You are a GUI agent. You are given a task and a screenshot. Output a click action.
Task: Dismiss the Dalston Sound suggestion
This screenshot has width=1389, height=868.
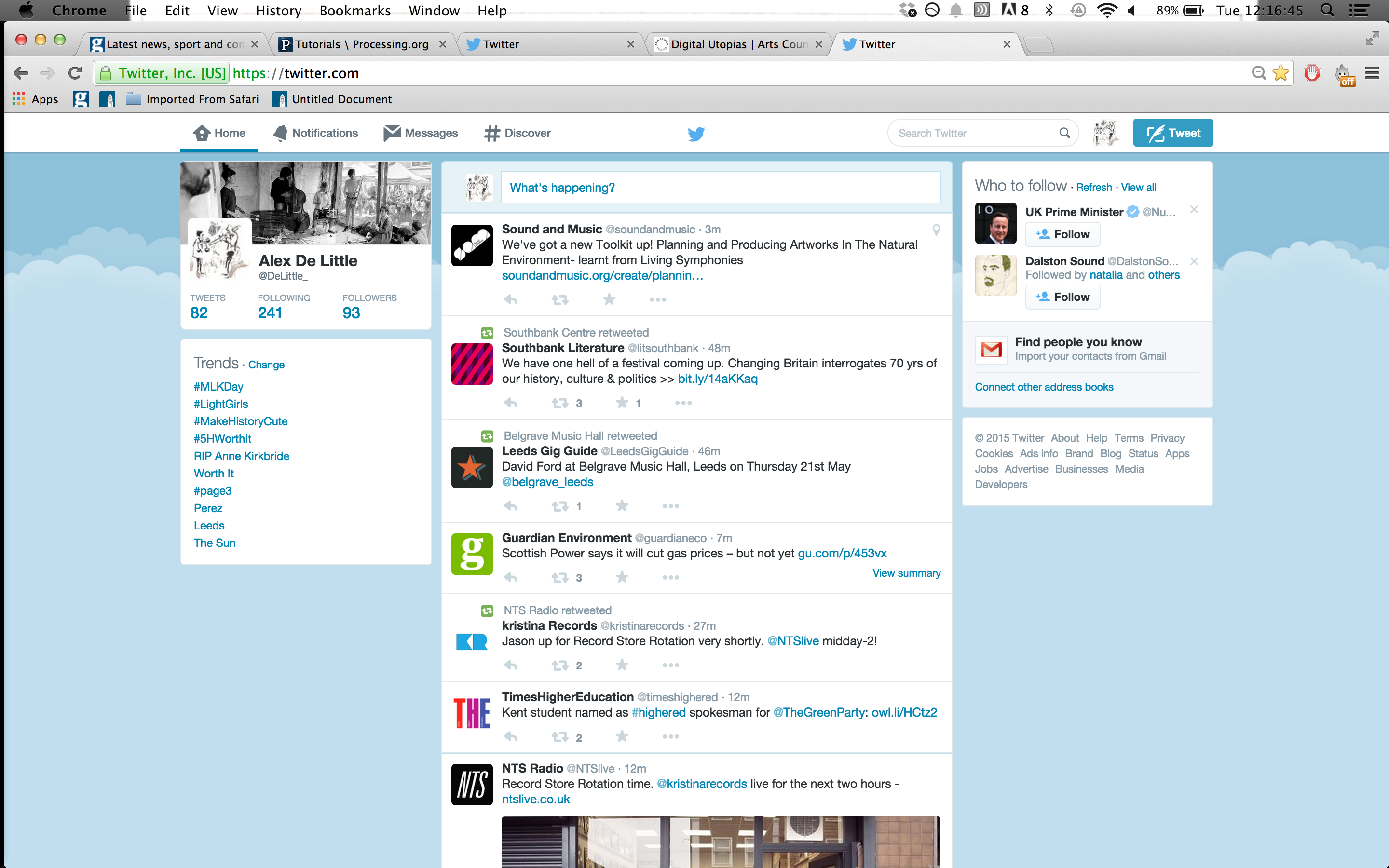[1194, 261]
